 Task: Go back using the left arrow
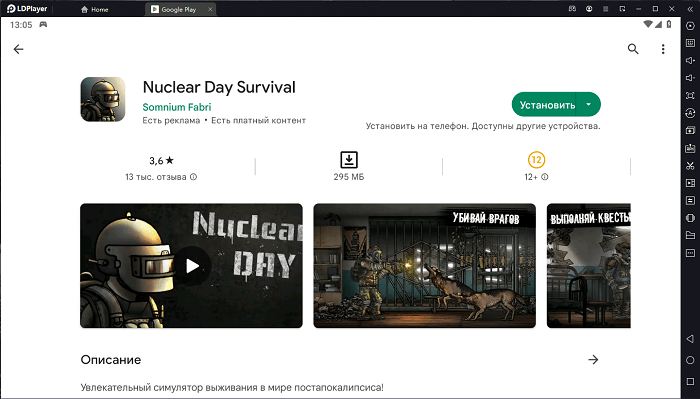coord(18,49)
